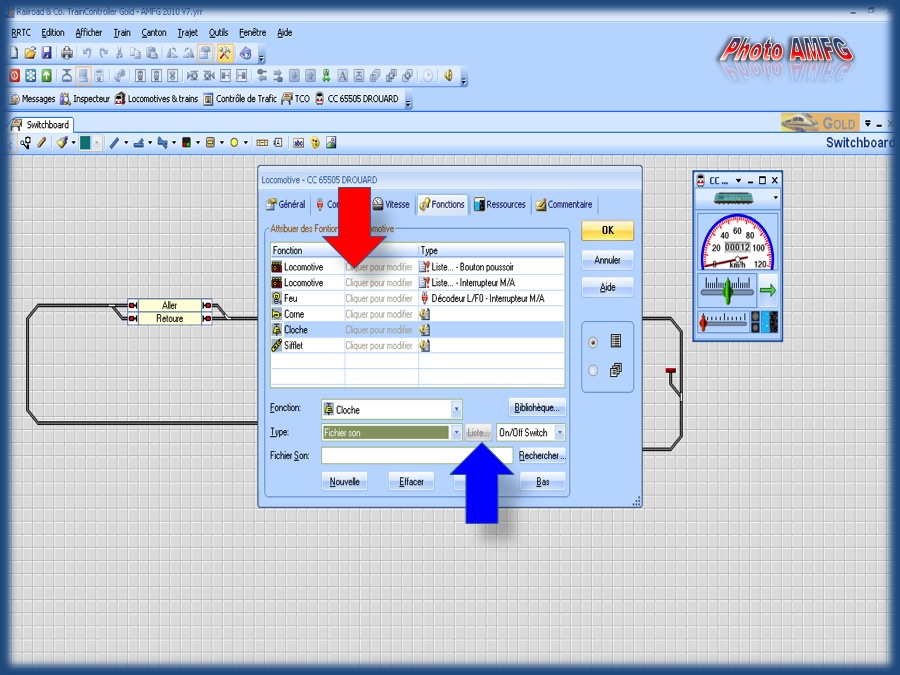Open the Contrôle de Trafic window
Viewport: 900px width, 675px height.
[x=240, y=99]
